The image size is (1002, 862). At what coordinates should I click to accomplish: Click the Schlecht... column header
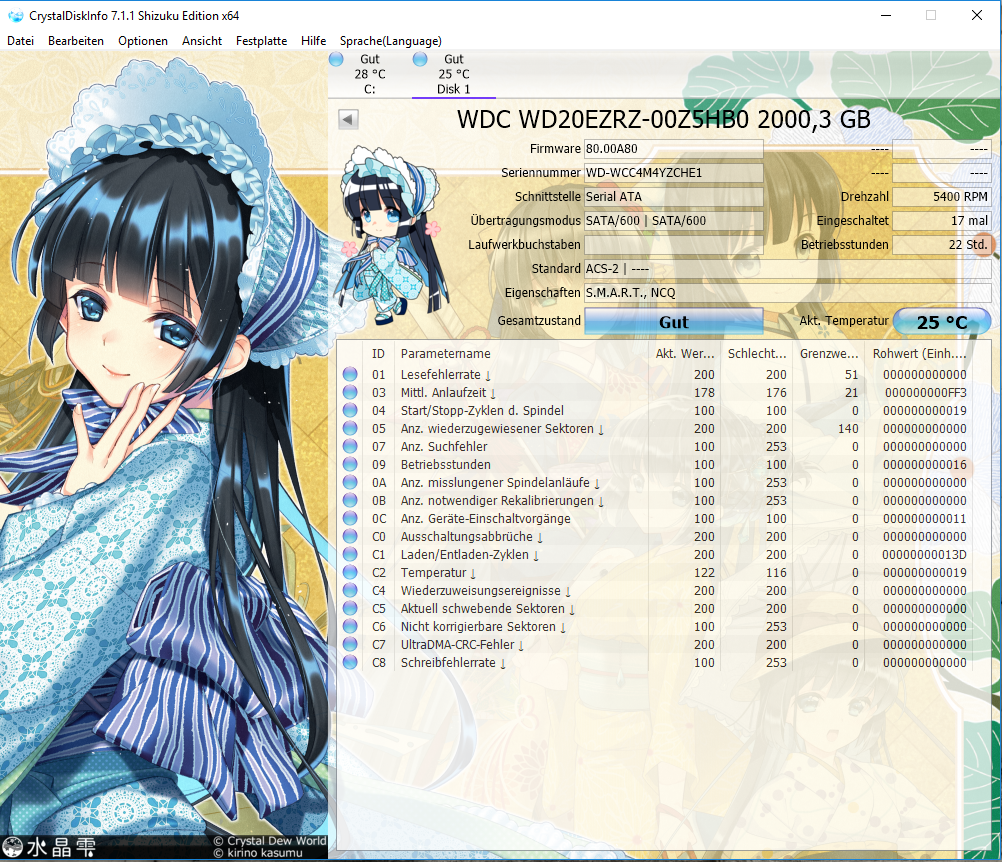point(757,353)
